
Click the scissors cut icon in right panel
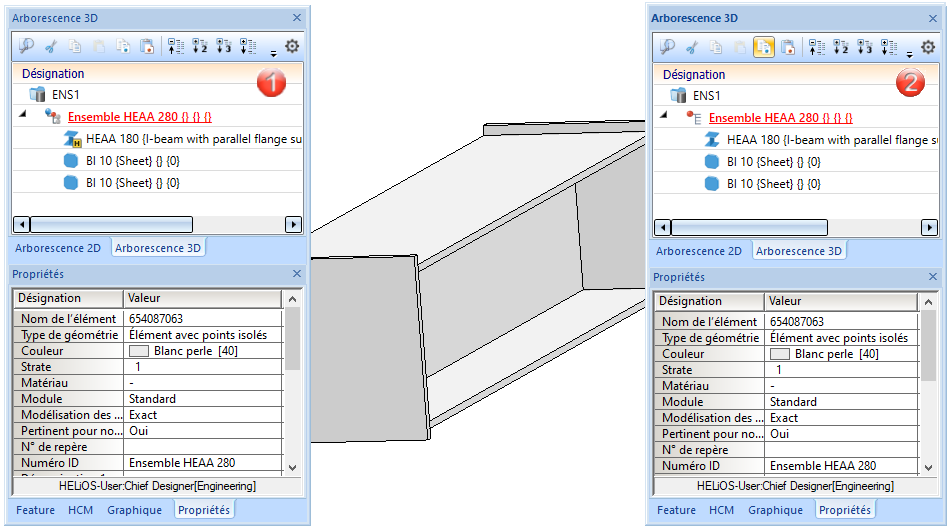point(692,47)
